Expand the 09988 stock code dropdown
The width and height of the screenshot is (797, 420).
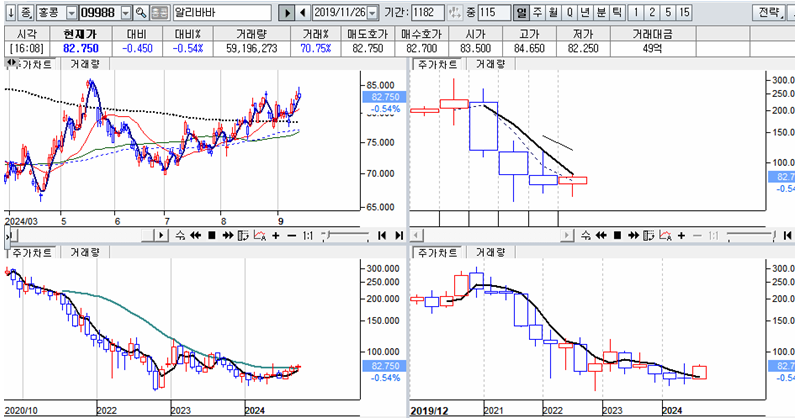click(125, 13)
